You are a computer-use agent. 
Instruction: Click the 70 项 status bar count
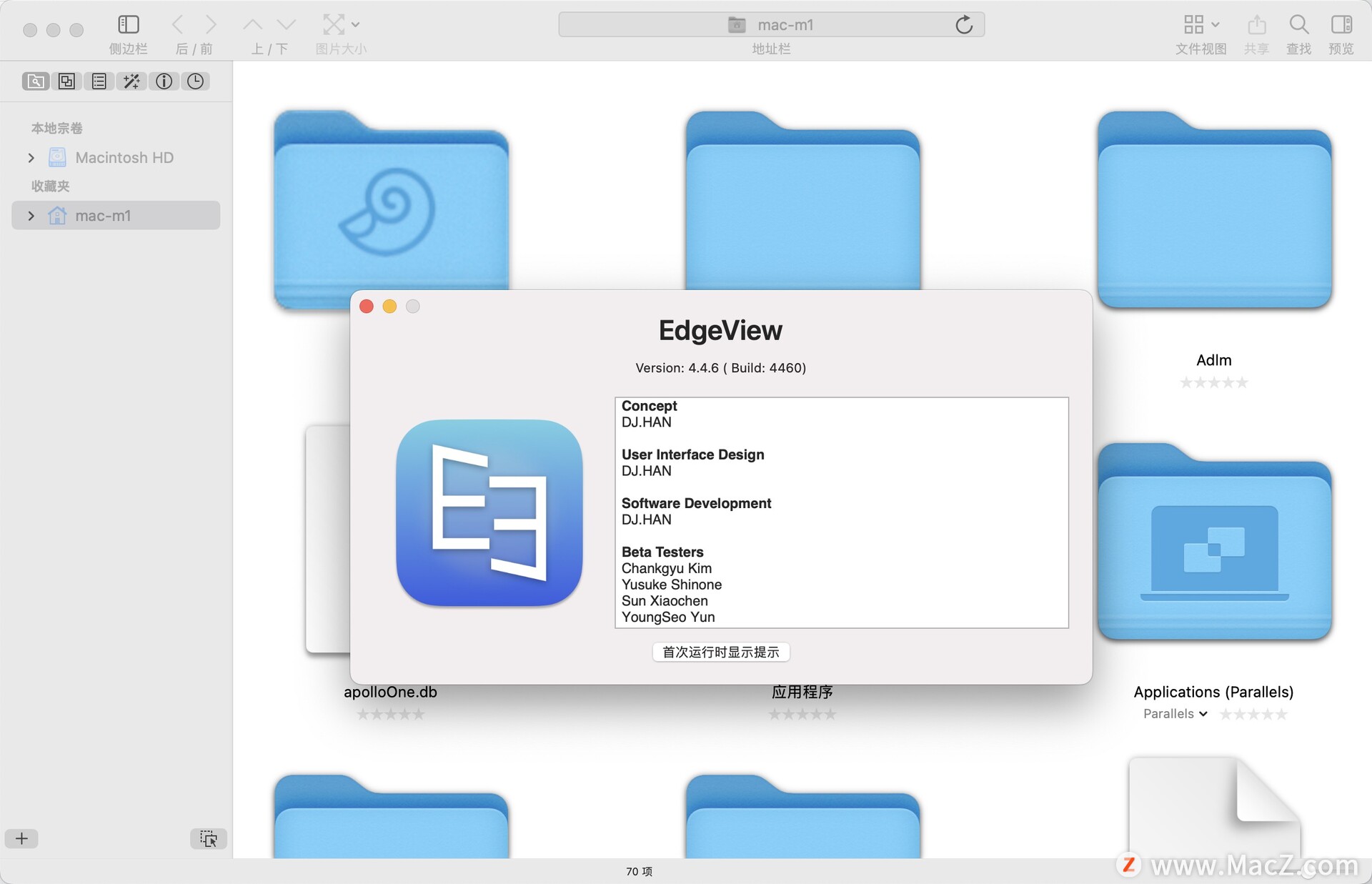tap(639, 871)
